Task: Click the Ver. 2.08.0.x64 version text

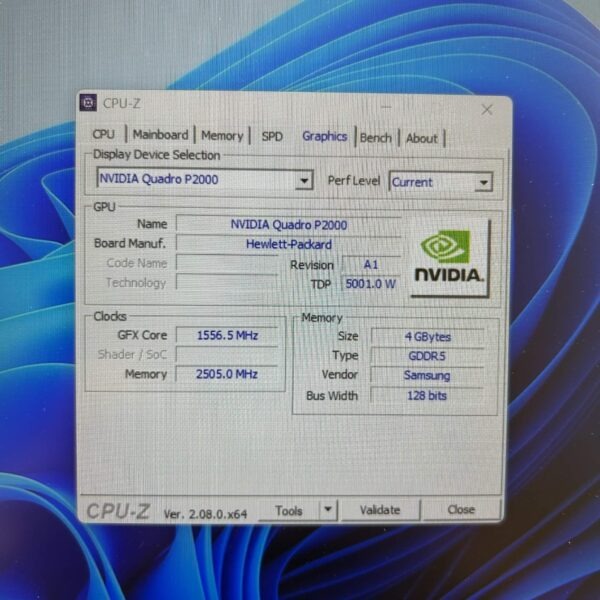Action: (205, 514)
